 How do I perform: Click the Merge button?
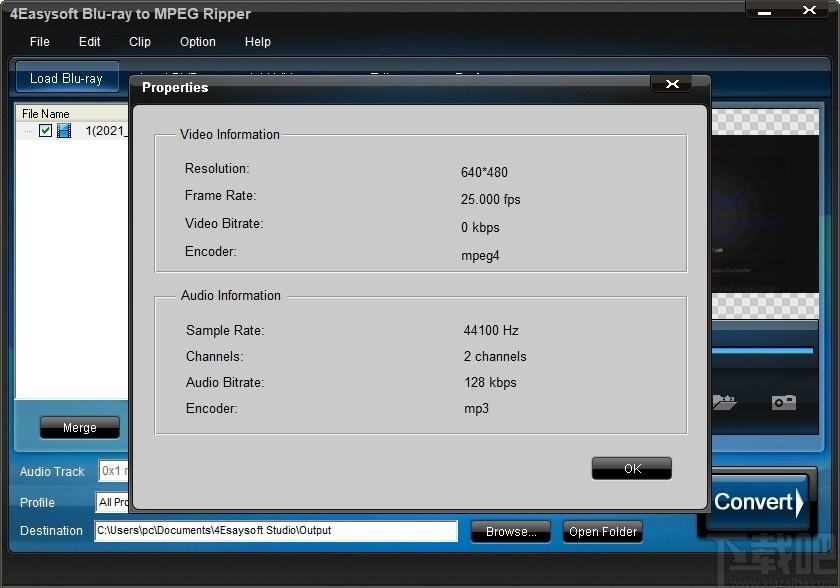pos(80,427)
